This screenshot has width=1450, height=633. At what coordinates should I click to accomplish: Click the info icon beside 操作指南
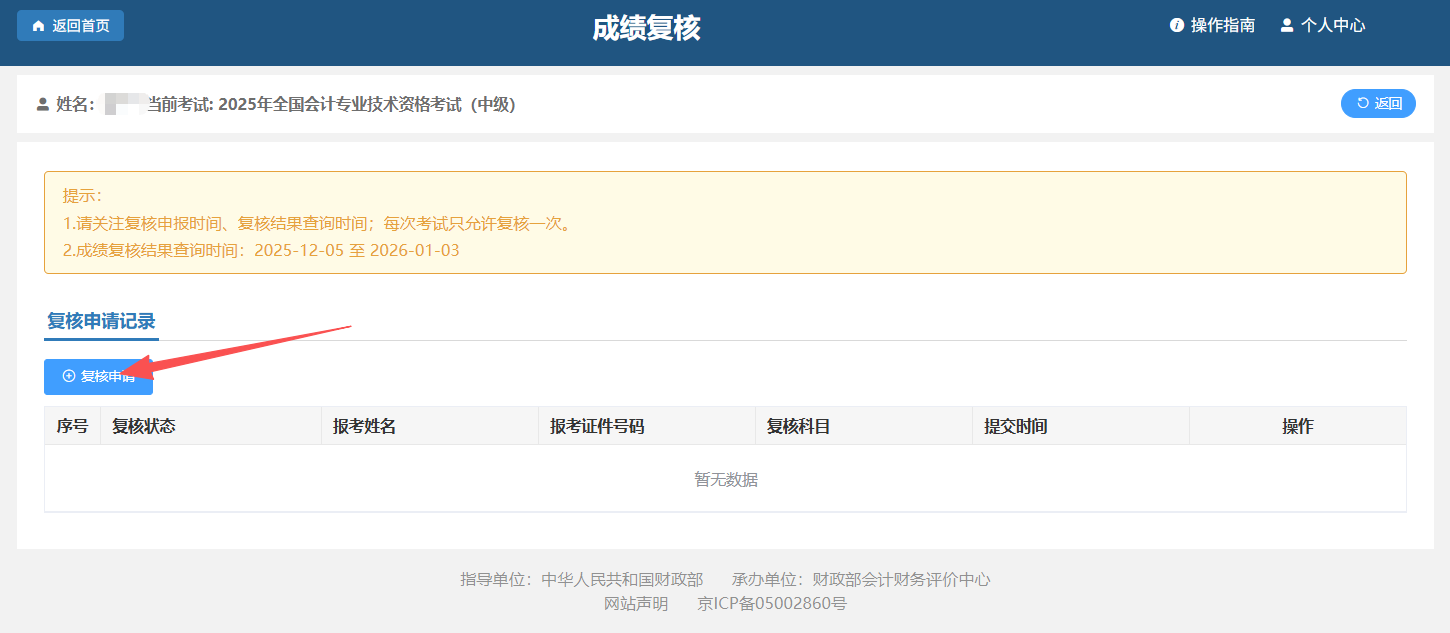(x=1177, y=26)
